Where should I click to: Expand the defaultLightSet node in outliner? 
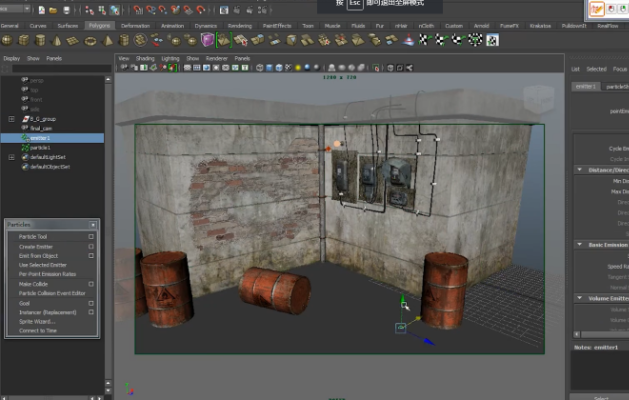(12, 157)
